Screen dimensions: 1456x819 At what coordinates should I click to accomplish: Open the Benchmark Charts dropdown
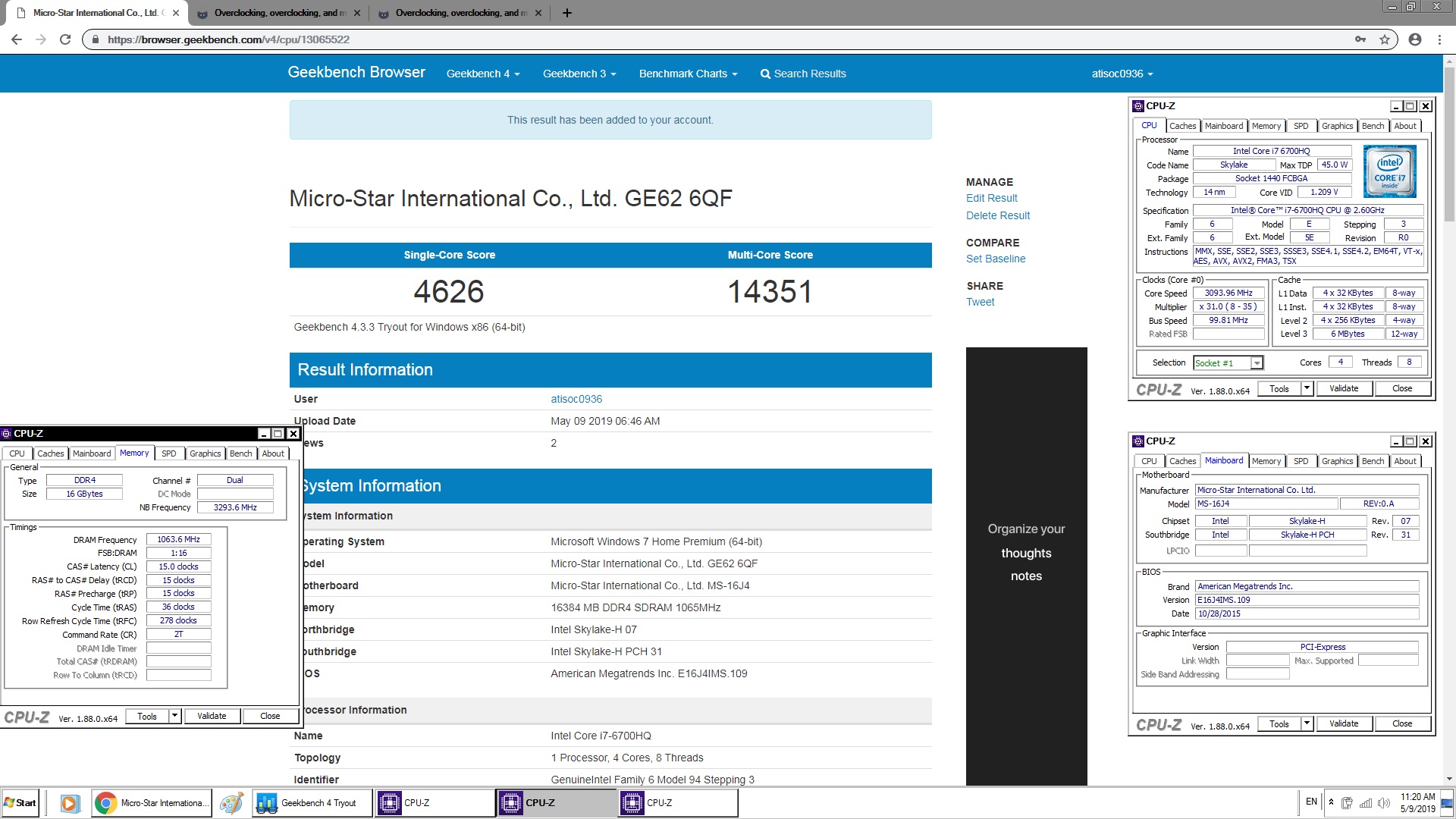point(688,74)
